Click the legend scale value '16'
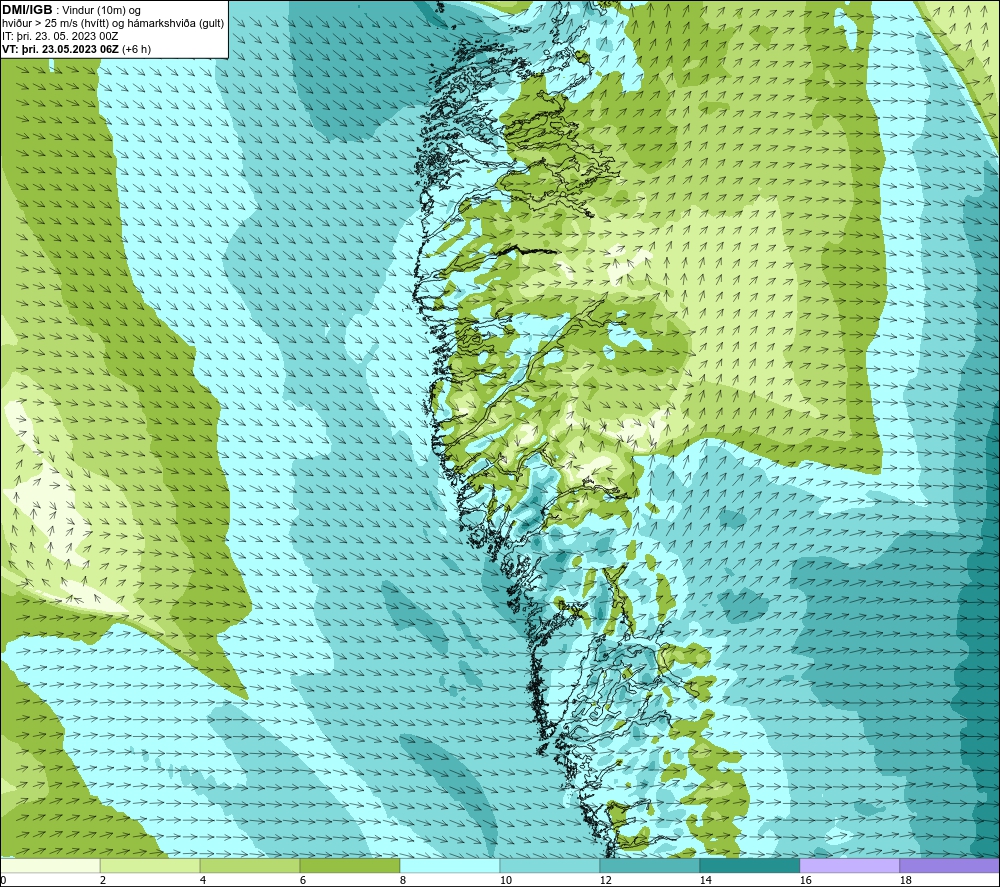Screen dimensions: 1000x887 [805, 880]
